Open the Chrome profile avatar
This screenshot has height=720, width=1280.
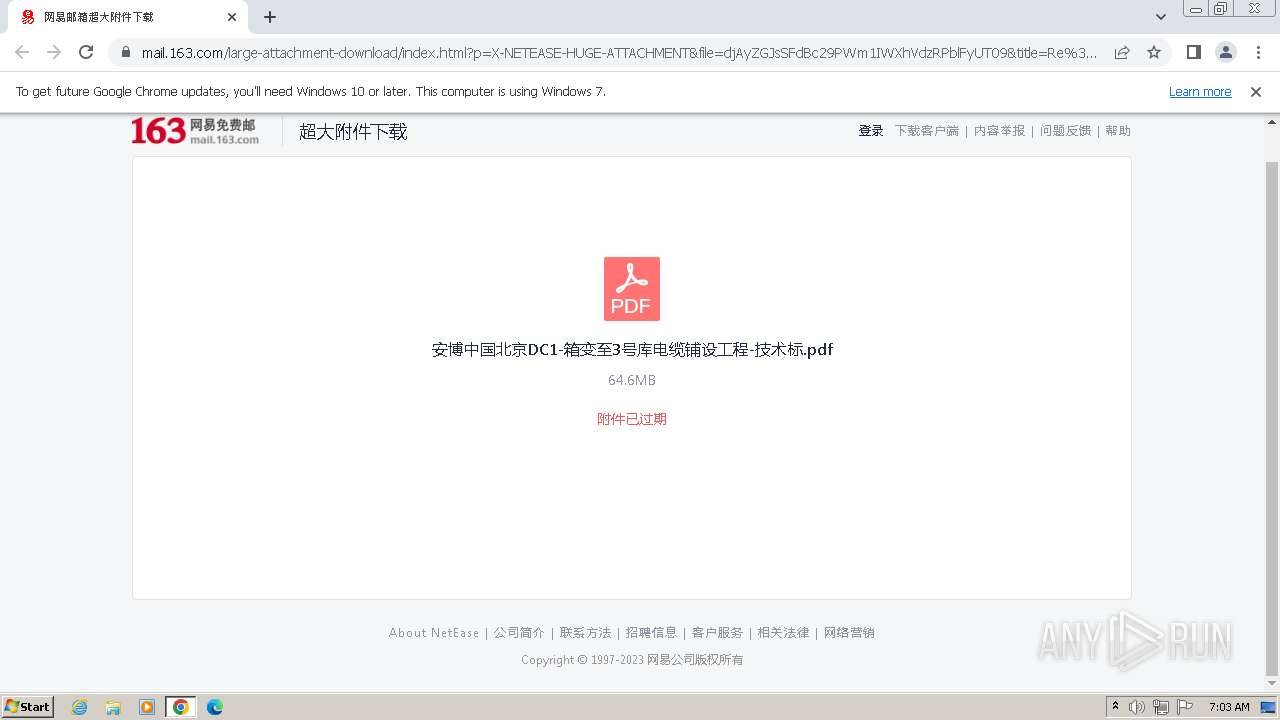click(1226, 52)
